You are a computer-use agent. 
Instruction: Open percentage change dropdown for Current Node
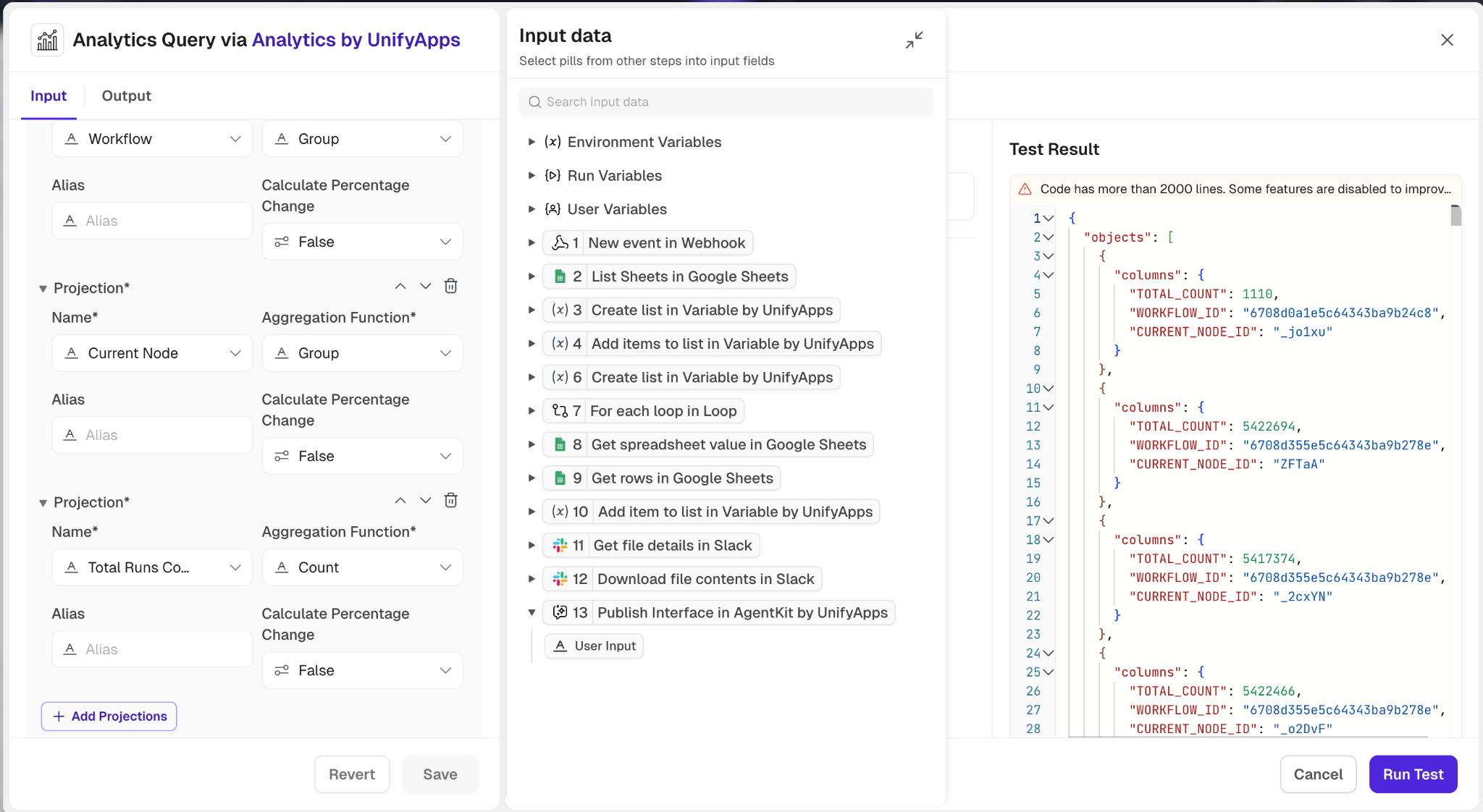point(362,456)
